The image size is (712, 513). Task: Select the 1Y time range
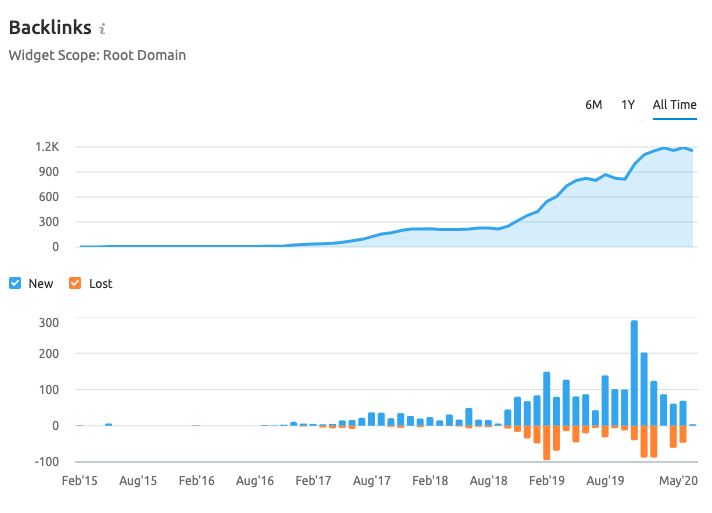click(x=628, y=105)
